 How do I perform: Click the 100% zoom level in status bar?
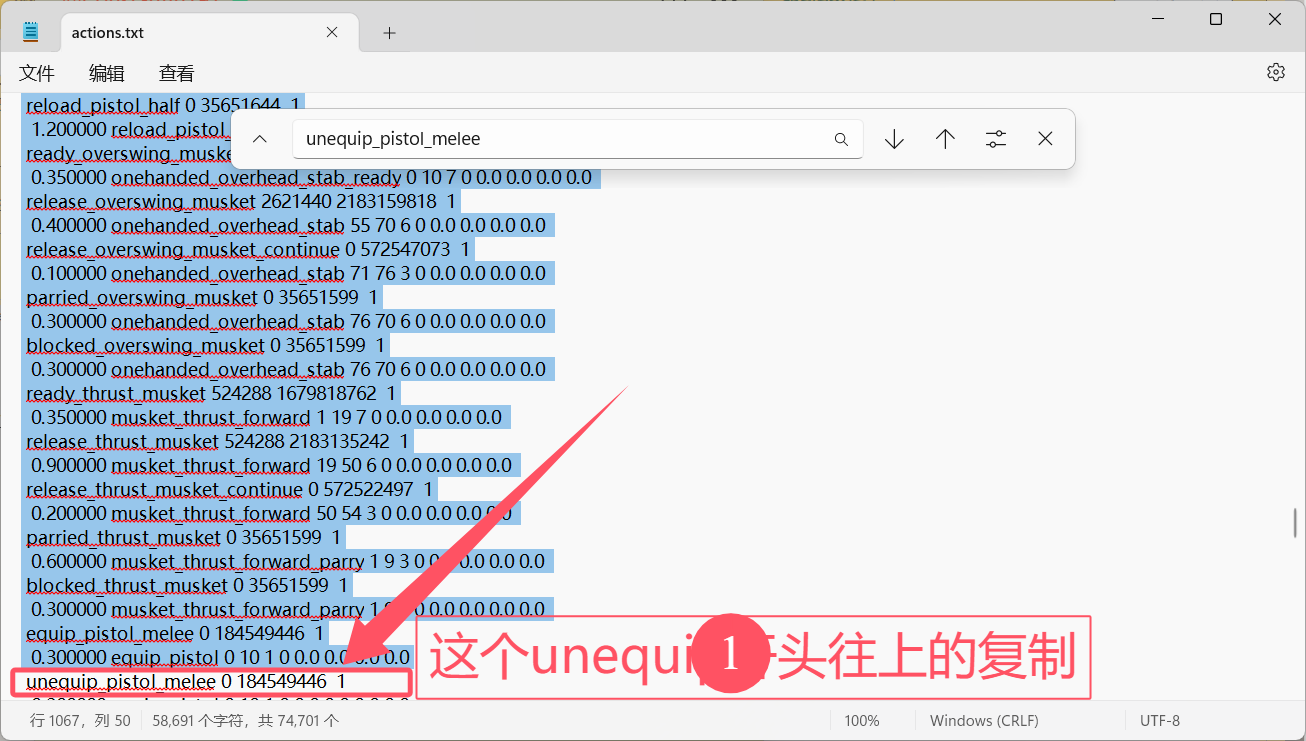click(x=862, y=720)
